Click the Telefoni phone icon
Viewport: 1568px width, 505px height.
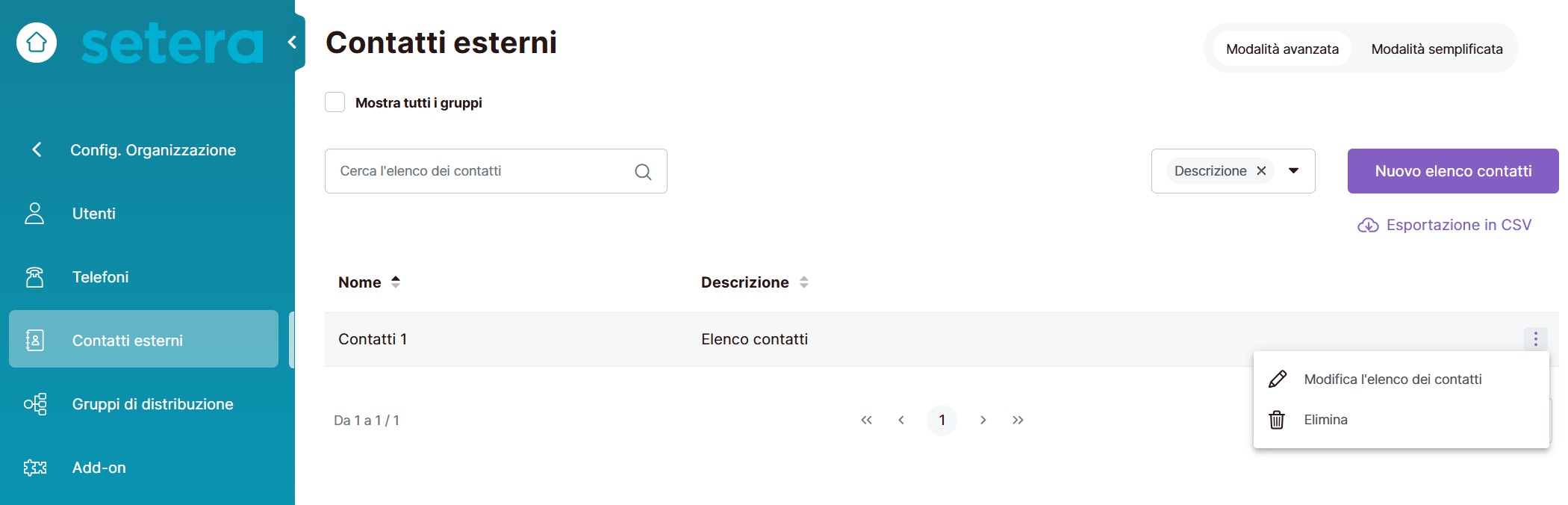pos(34,277)
